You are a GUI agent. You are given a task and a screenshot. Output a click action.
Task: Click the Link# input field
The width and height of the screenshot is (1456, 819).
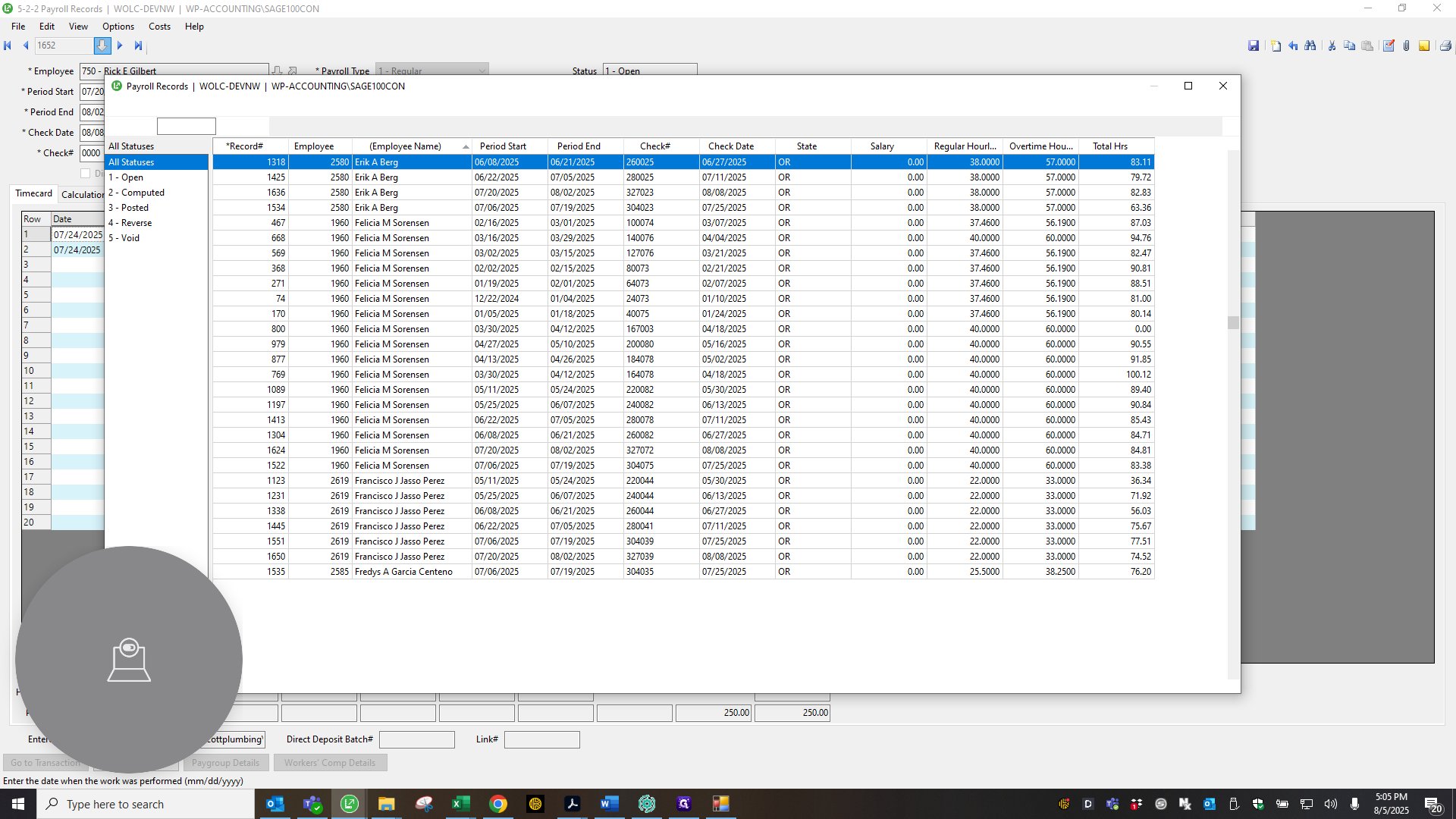(541, 739)
